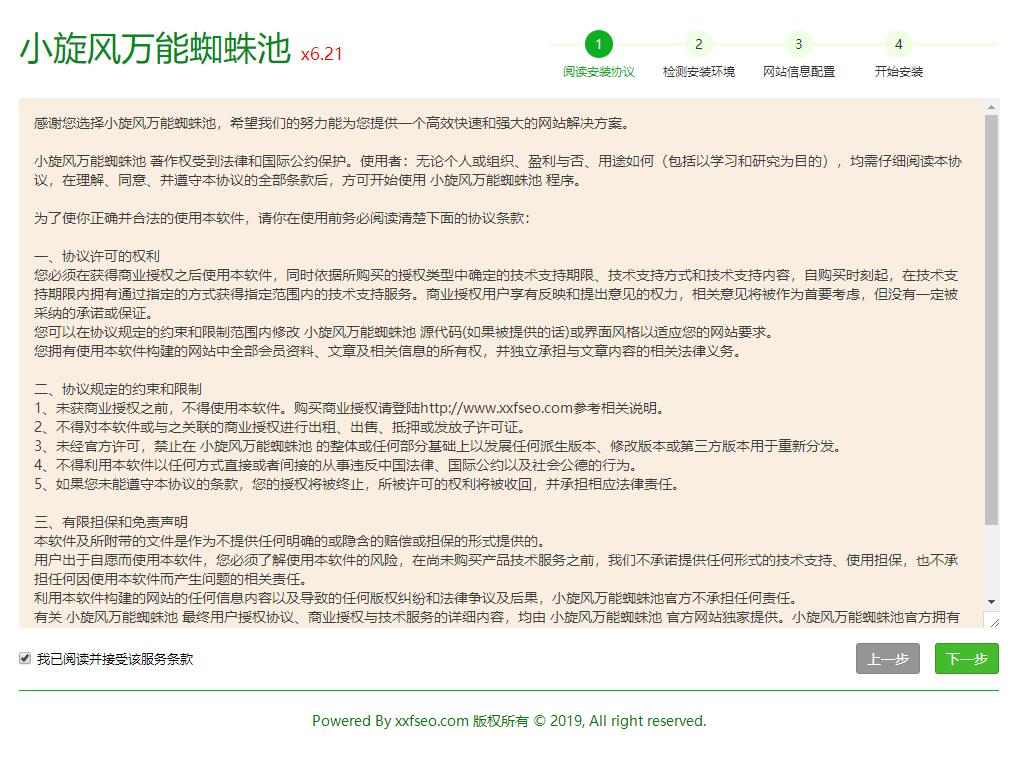The image size is (1016, 768).
Task: Click the step 2 circle indicator
Action: pyautogui.click(x=698, y=44)
